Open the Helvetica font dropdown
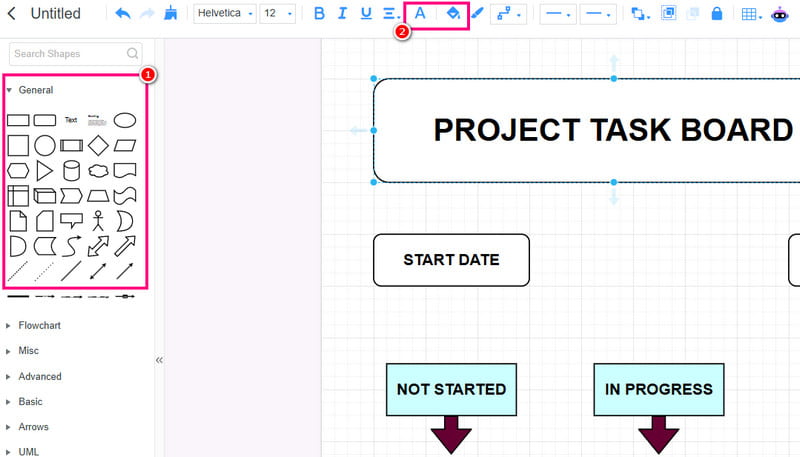The width and height of the screenshot is (800, 457). (x=225, y=13)
